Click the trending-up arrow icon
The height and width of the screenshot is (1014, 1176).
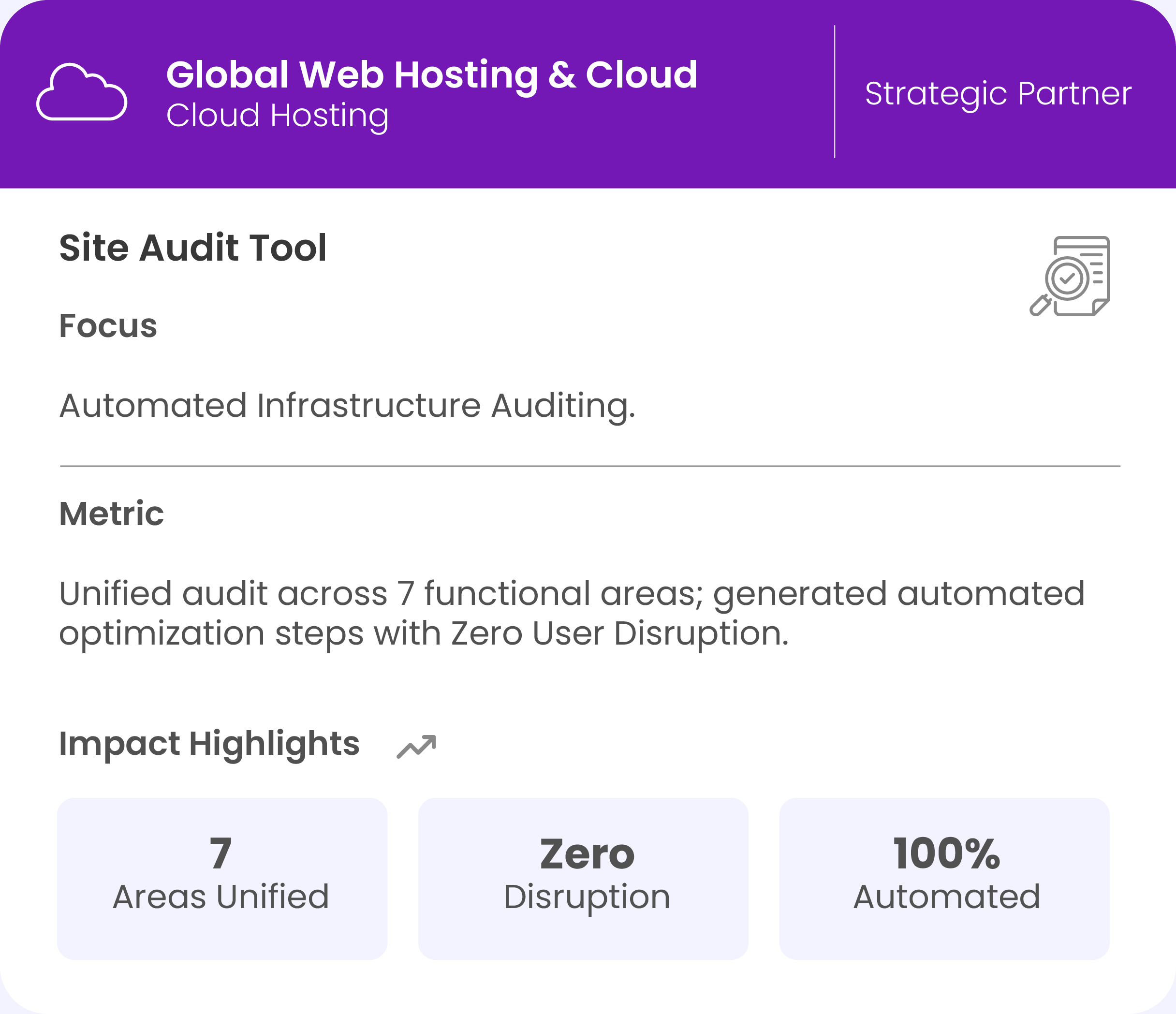[416, 746]
